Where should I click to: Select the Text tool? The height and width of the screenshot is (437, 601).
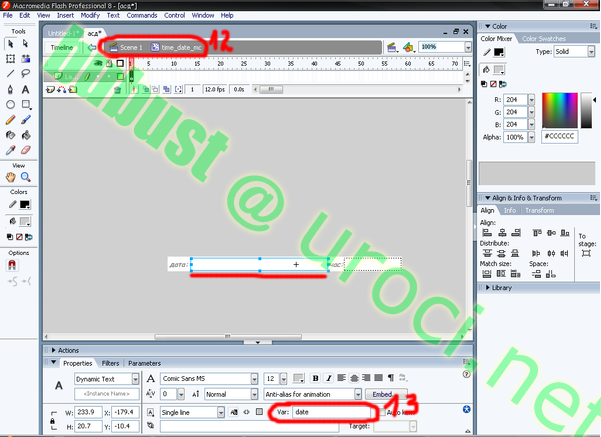coord(25,89)
